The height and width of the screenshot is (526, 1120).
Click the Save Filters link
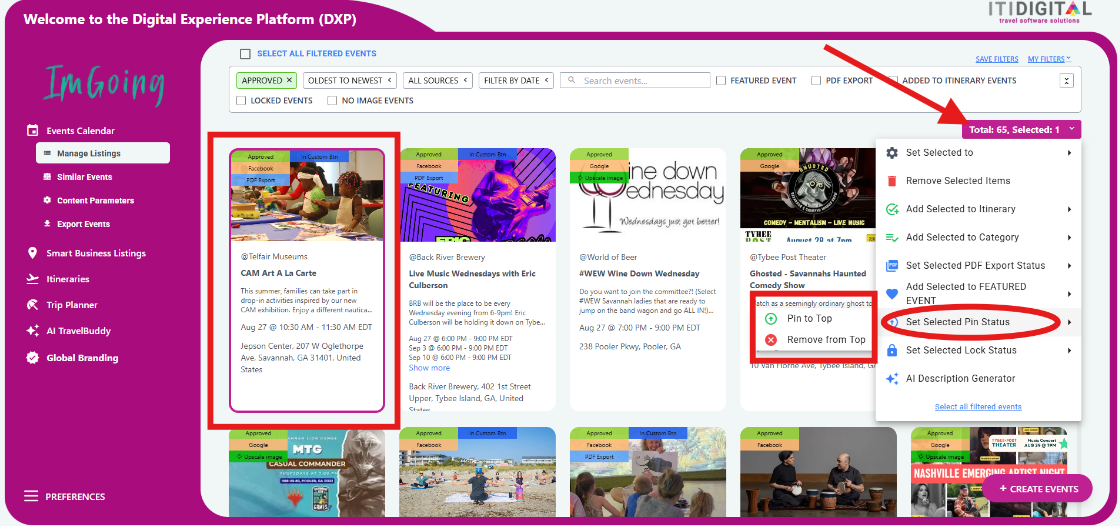[x=997, y=59]
